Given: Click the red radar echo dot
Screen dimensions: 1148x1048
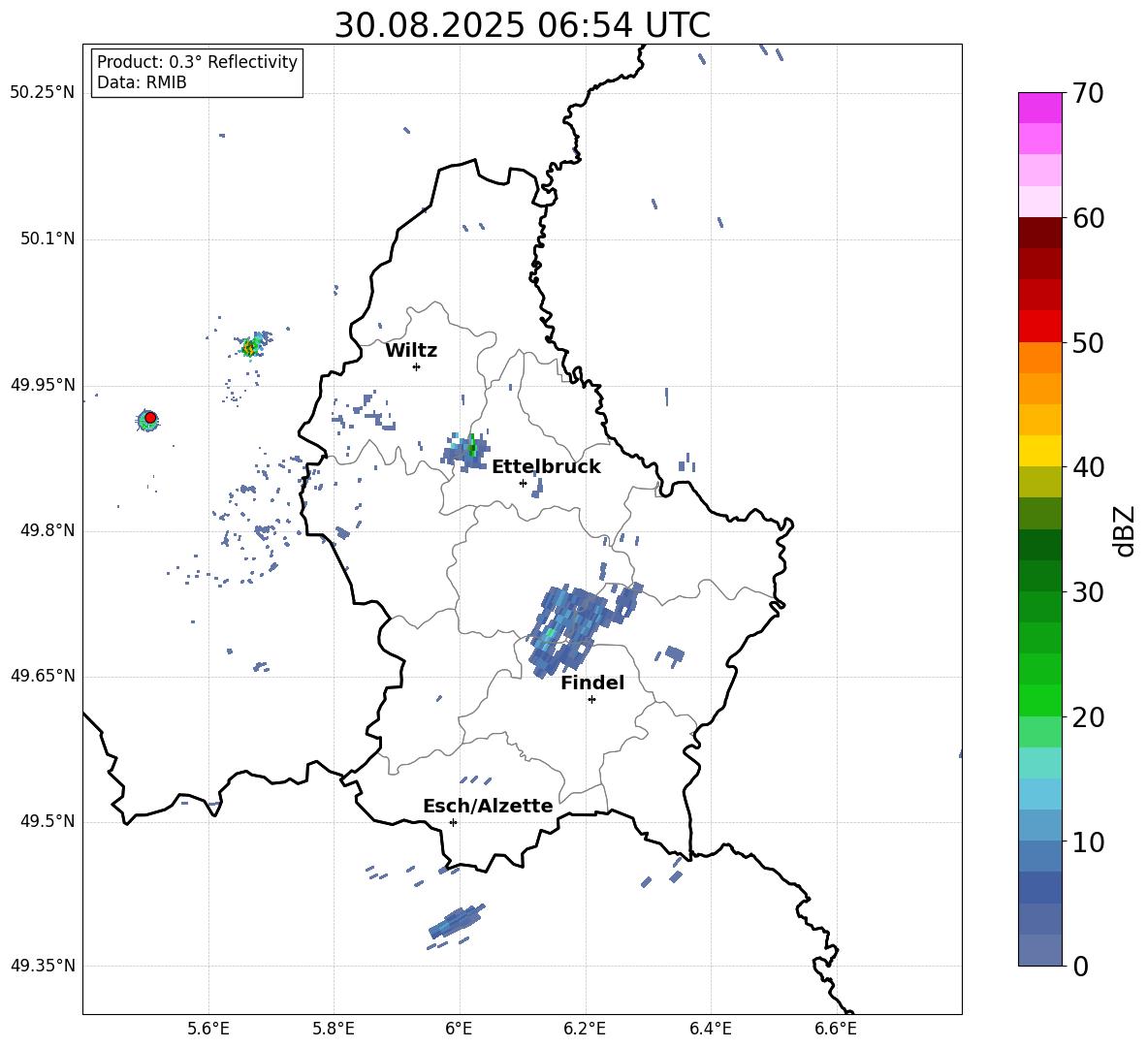Looking at the screenshot, I should (x=150, y=417).
